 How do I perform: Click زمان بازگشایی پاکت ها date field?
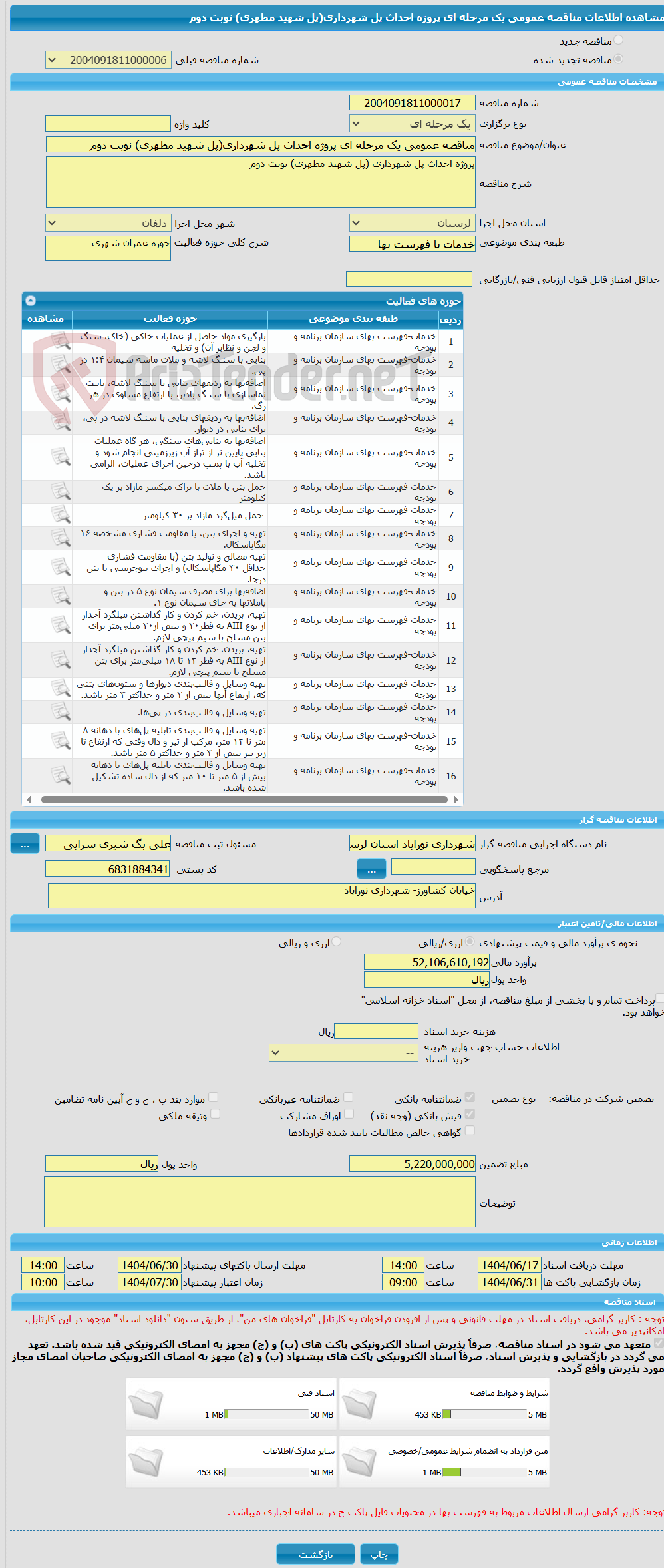pyautogui.click(x=509, y=1282)
